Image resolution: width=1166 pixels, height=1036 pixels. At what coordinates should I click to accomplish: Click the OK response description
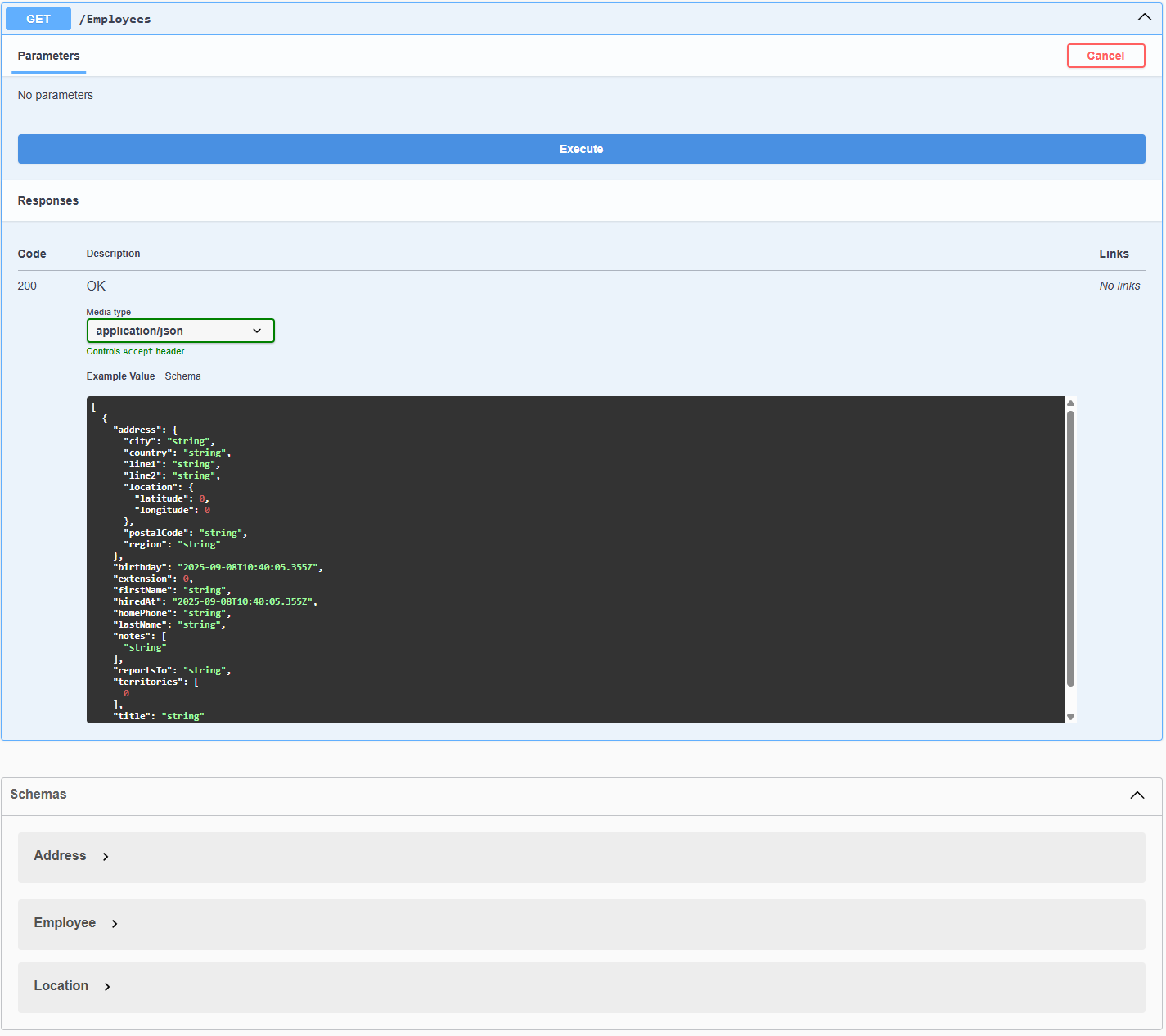96,286
